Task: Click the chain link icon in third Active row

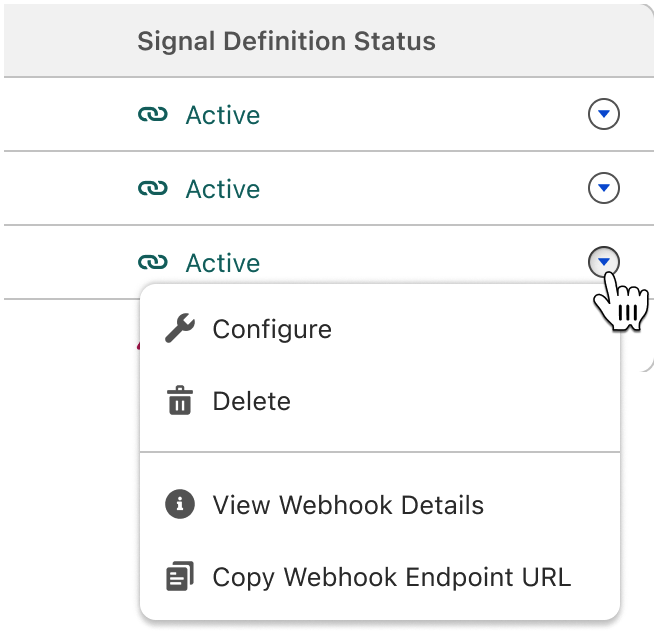Action: coord(153,262)
